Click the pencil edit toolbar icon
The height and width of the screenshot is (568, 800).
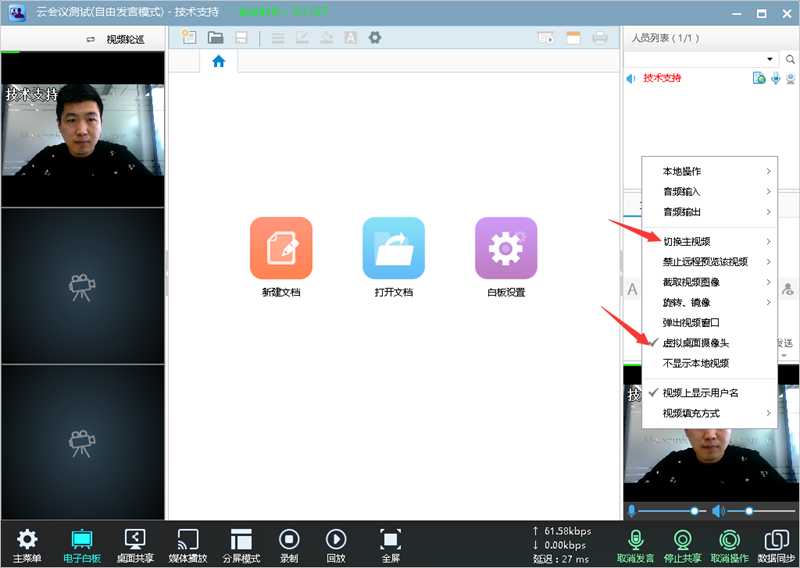pos(302,37)
